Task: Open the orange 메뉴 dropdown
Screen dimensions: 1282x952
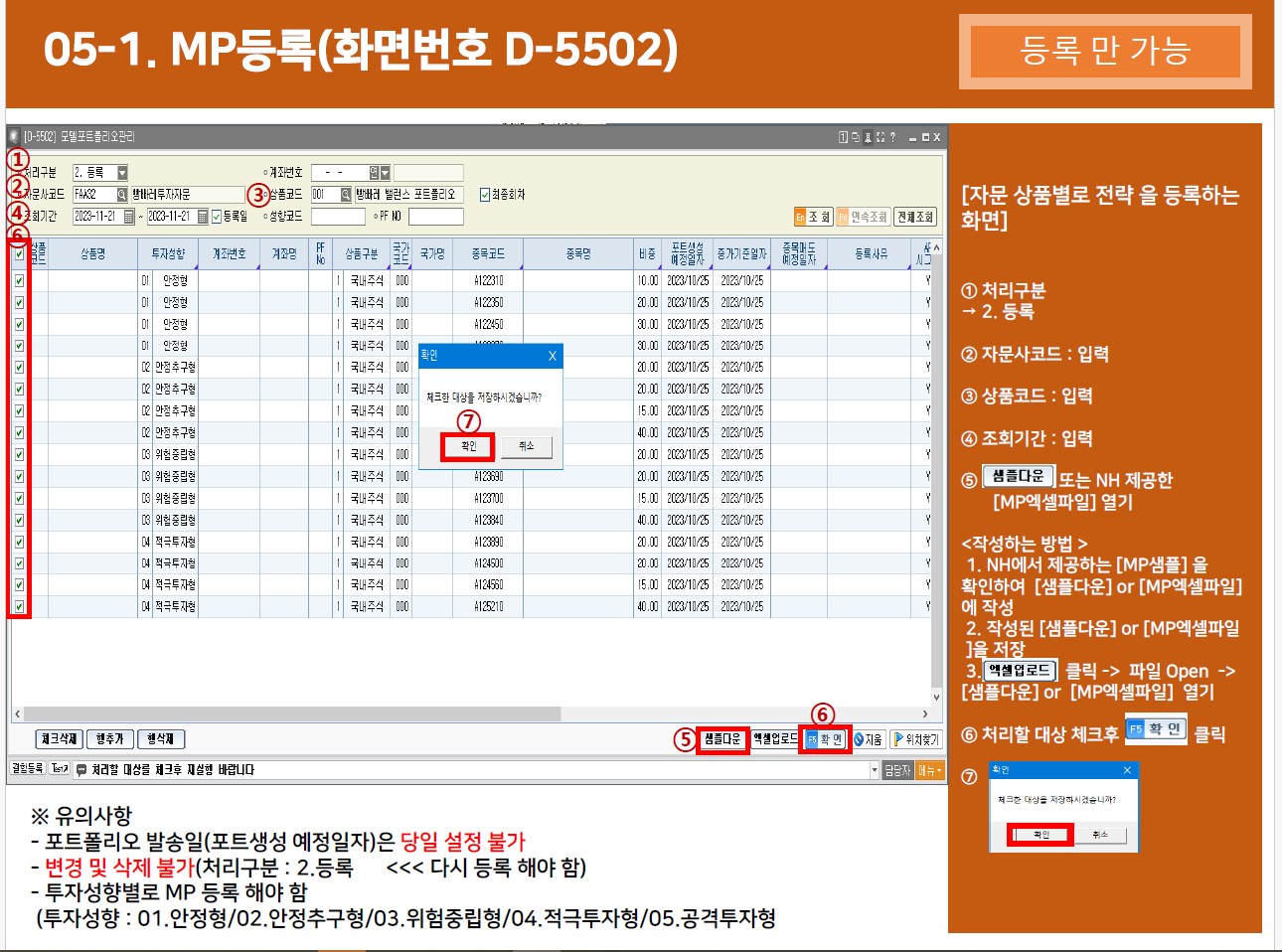Action: pyautogui.click(x=930, y=770)
